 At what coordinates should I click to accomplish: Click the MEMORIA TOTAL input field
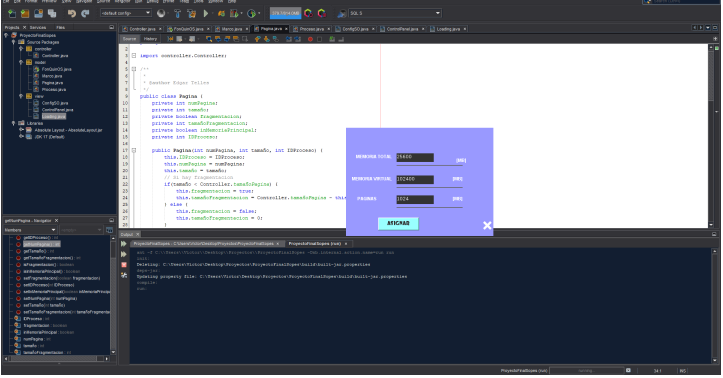[415, 158]
